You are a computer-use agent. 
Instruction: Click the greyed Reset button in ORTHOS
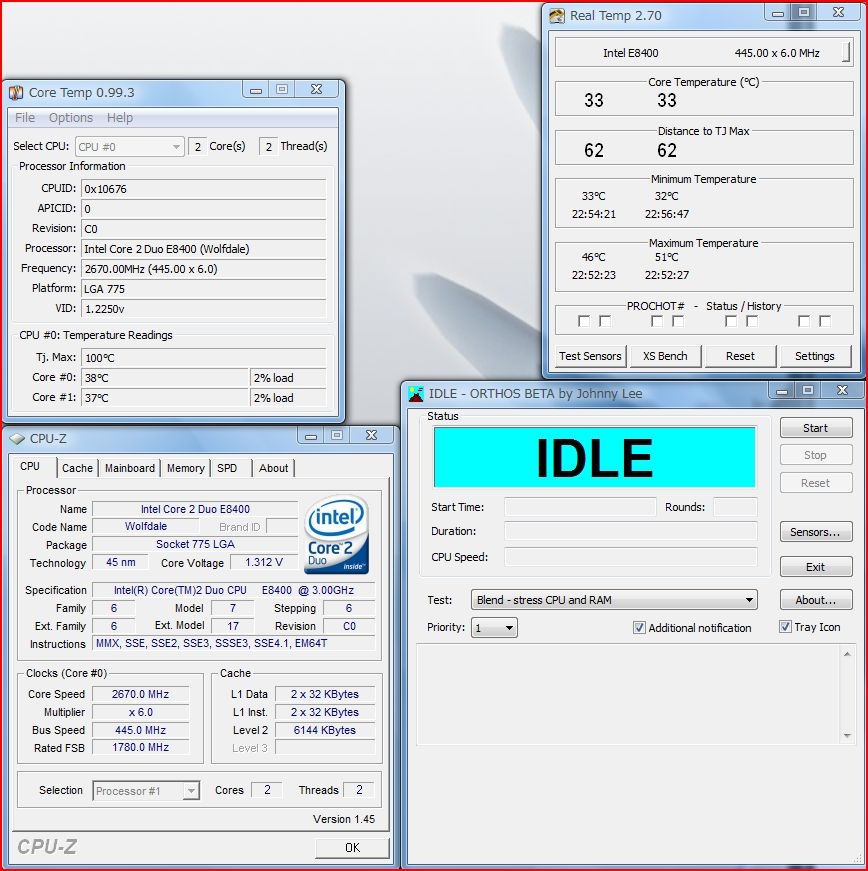[815, 483]
